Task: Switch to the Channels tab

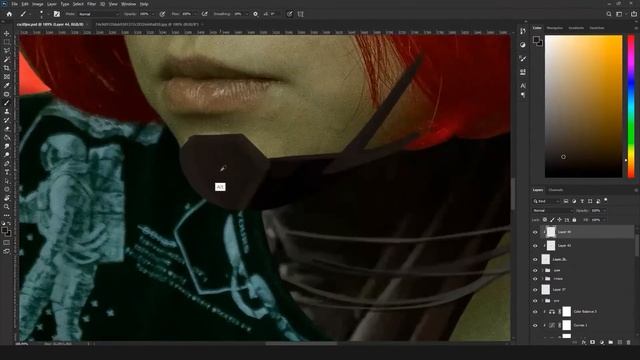Action: pos(556,190)
